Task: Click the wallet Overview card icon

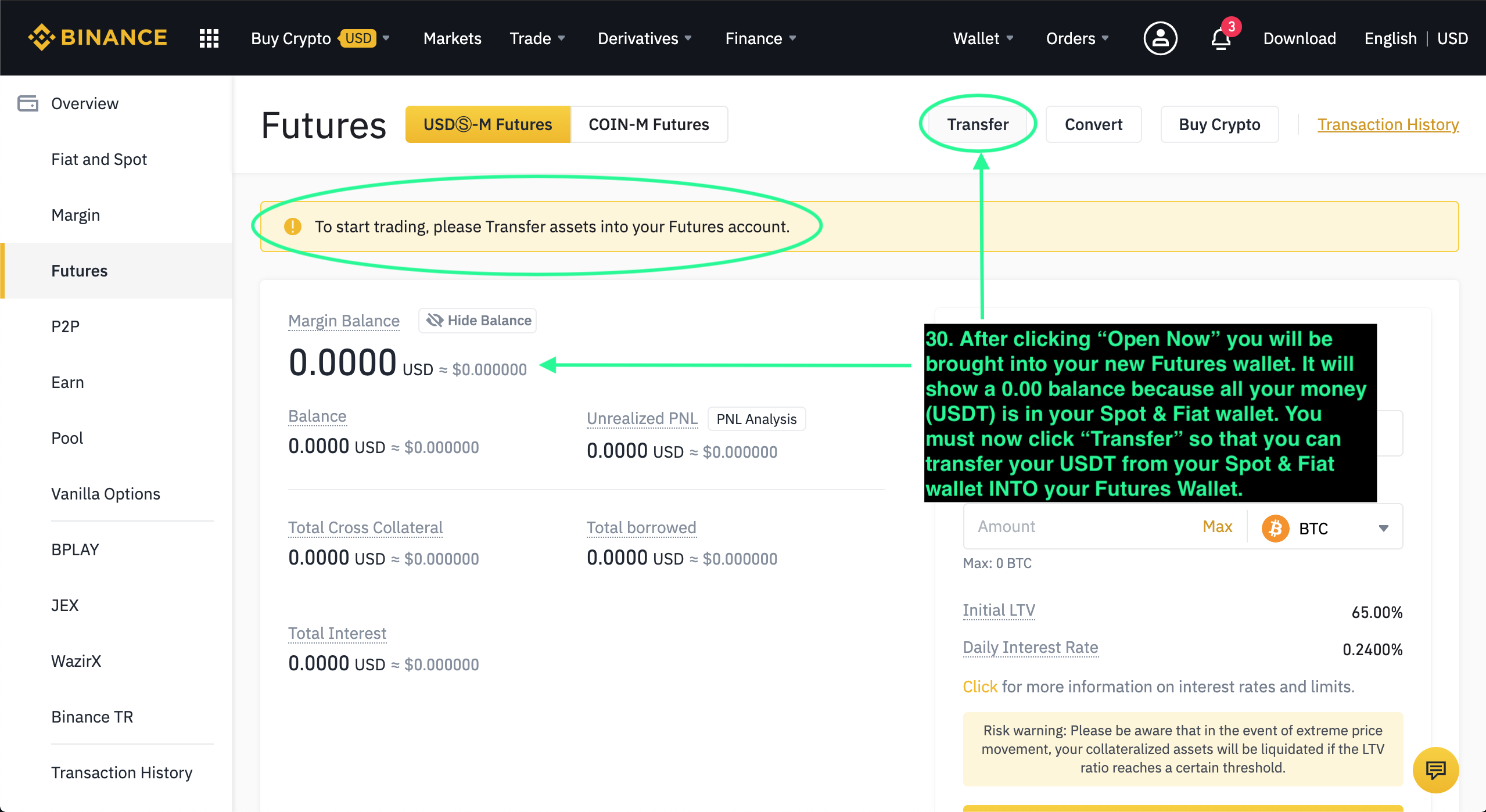Action: tap(28, 103)
